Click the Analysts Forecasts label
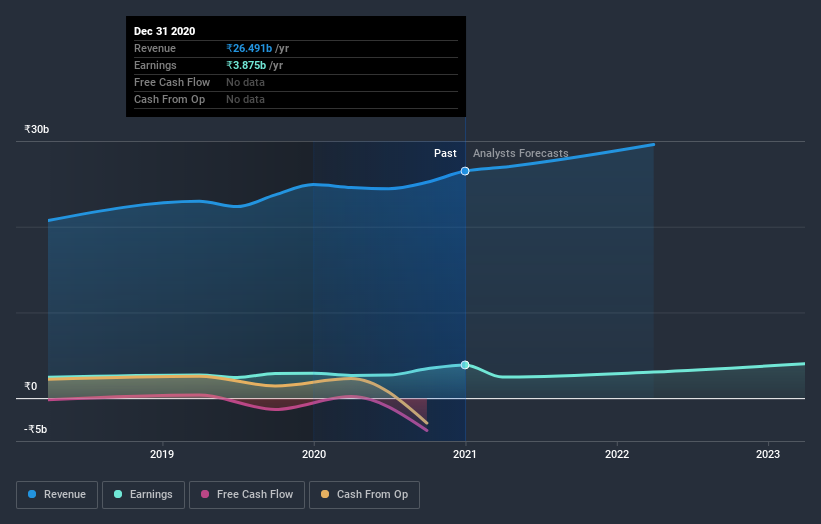This screenshot has width=821, height=524. tap(520, 153)
